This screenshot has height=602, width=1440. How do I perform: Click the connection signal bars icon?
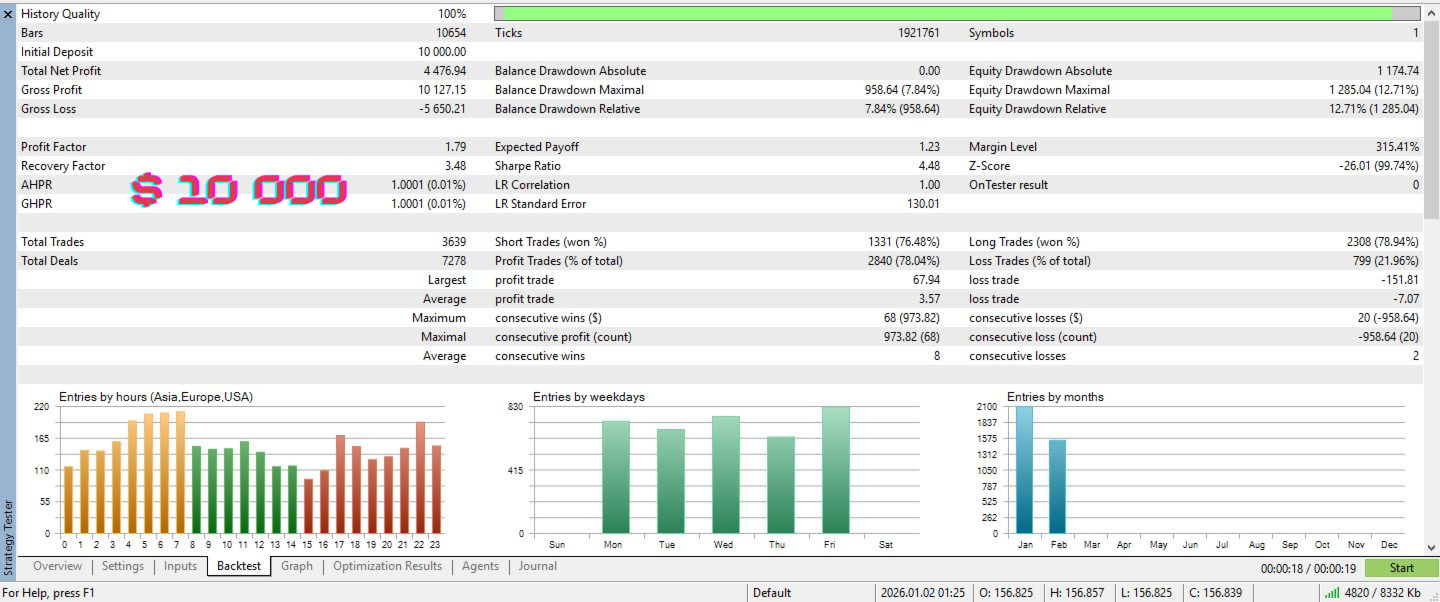tap(1332, 593)
